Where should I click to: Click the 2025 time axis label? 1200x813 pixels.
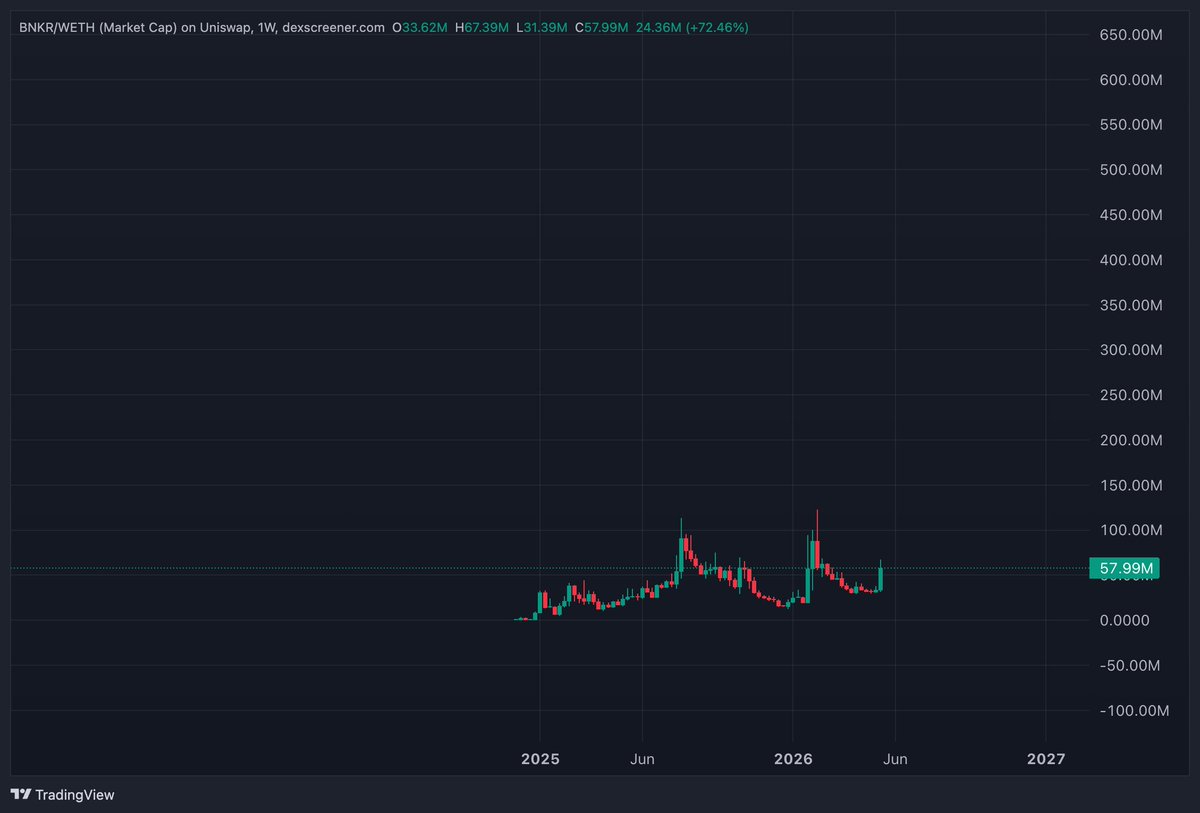[x=540, y=759]
